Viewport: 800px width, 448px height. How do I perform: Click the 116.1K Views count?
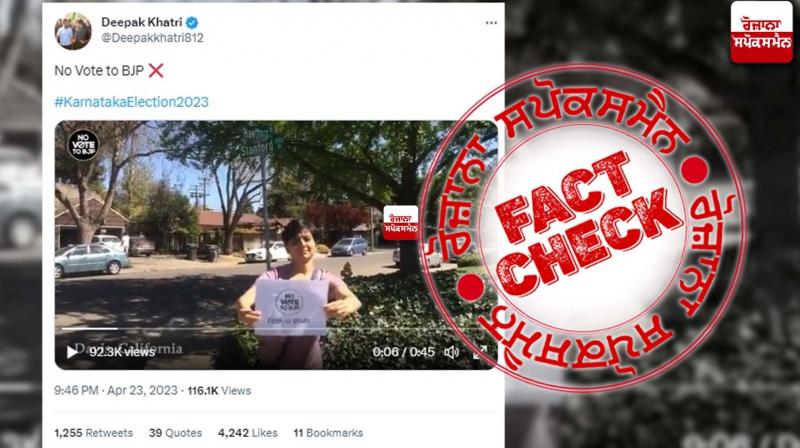[x=219, y=390]
